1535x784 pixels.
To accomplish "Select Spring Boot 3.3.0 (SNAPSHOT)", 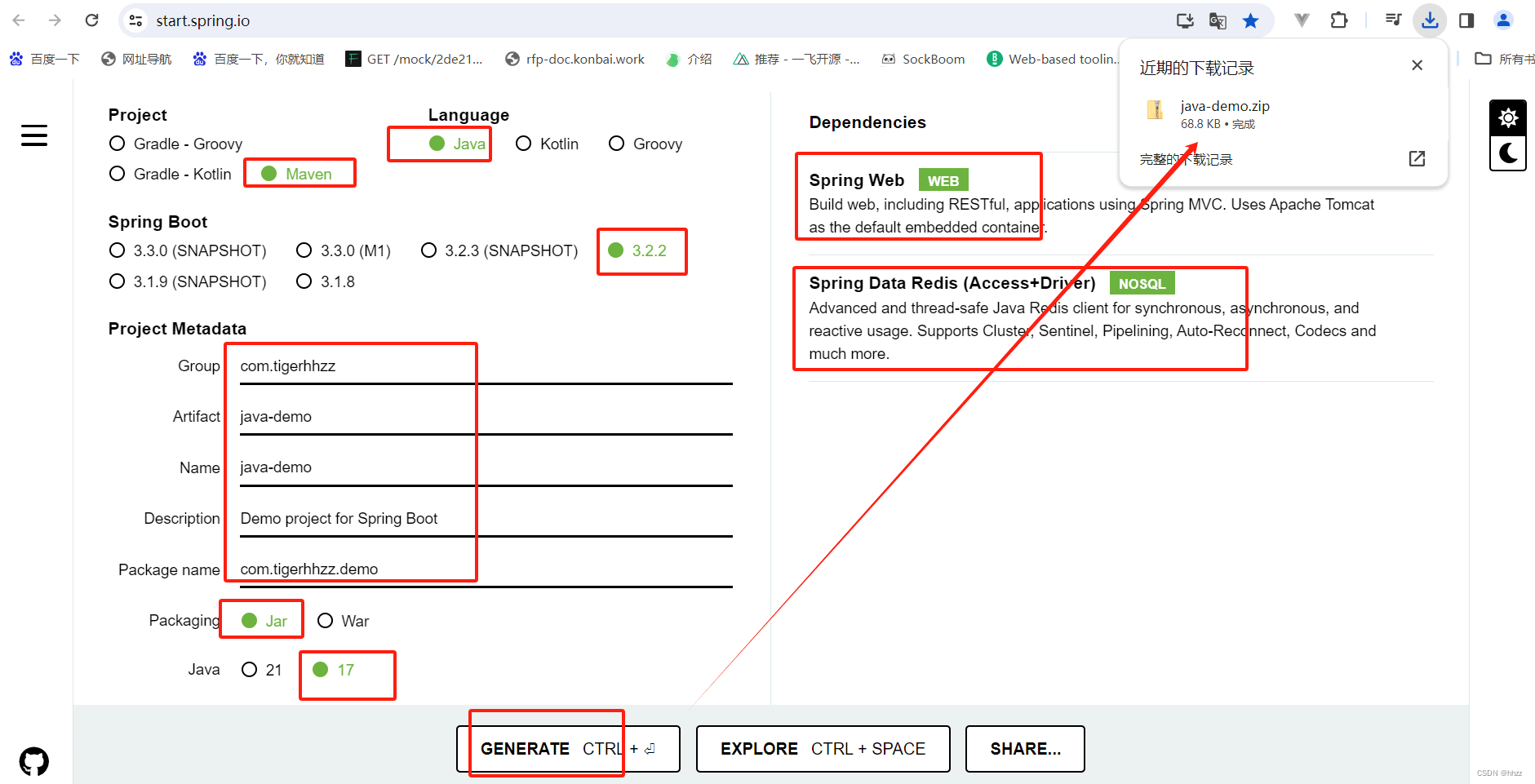I will click(188, 250).
